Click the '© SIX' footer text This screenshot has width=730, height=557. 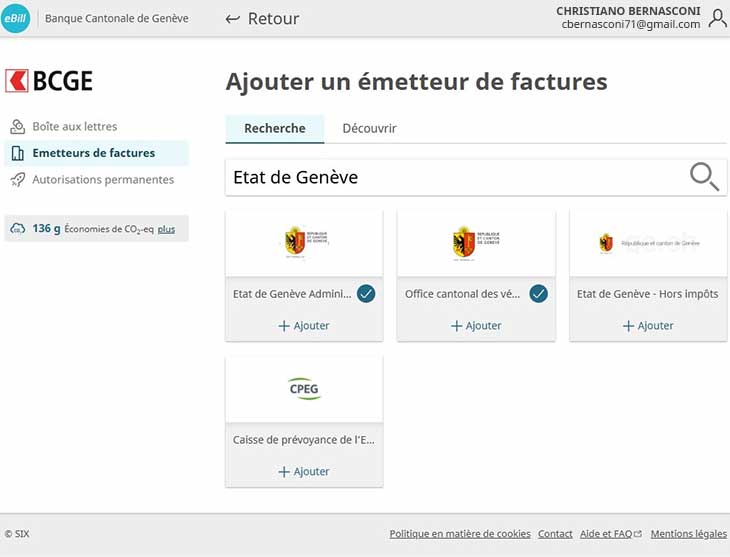[x=17, y=534]
